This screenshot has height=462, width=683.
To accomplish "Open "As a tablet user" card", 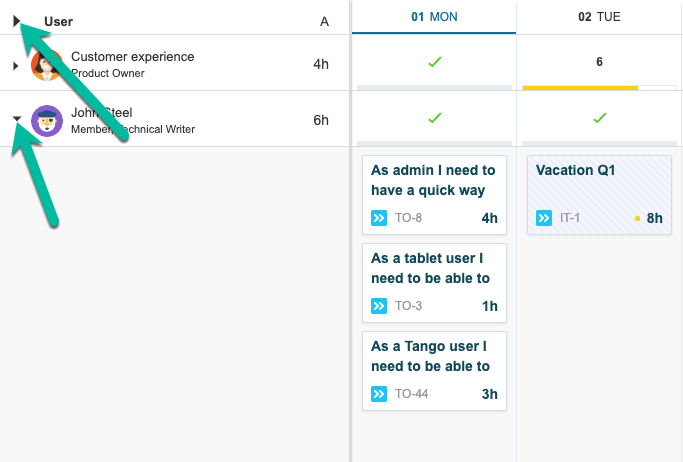I will coord(433,268).
